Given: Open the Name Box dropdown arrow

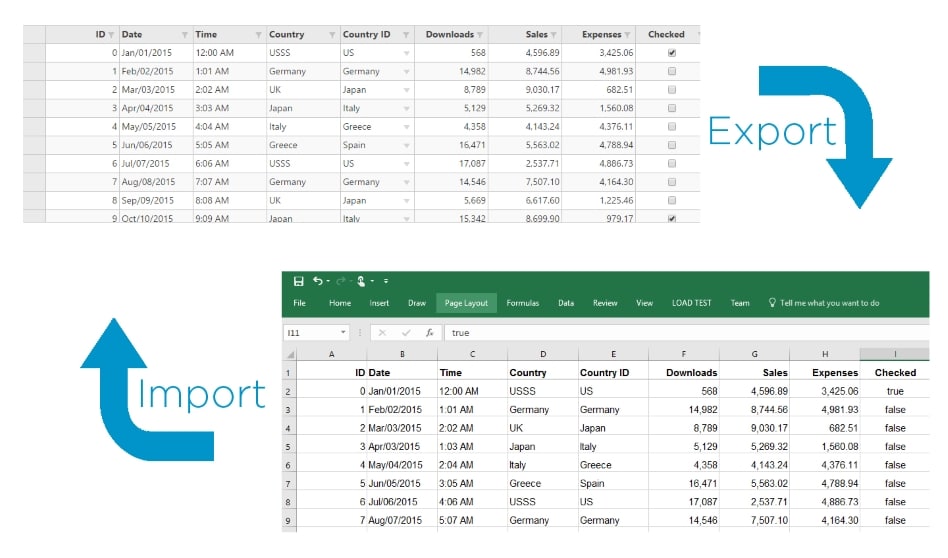Looking at the screenshot, I should (343, 333).
